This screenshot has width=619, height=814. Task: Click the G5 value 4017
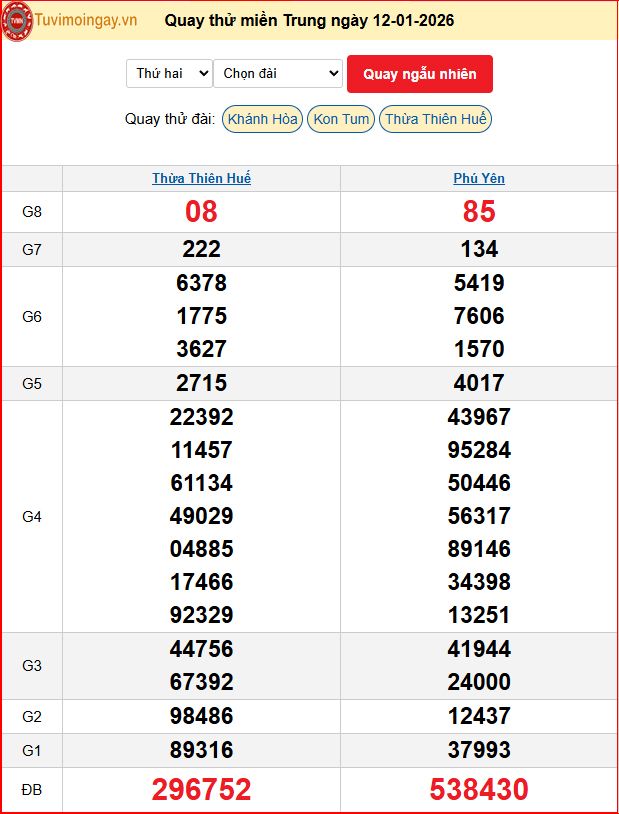coord(479,383)
